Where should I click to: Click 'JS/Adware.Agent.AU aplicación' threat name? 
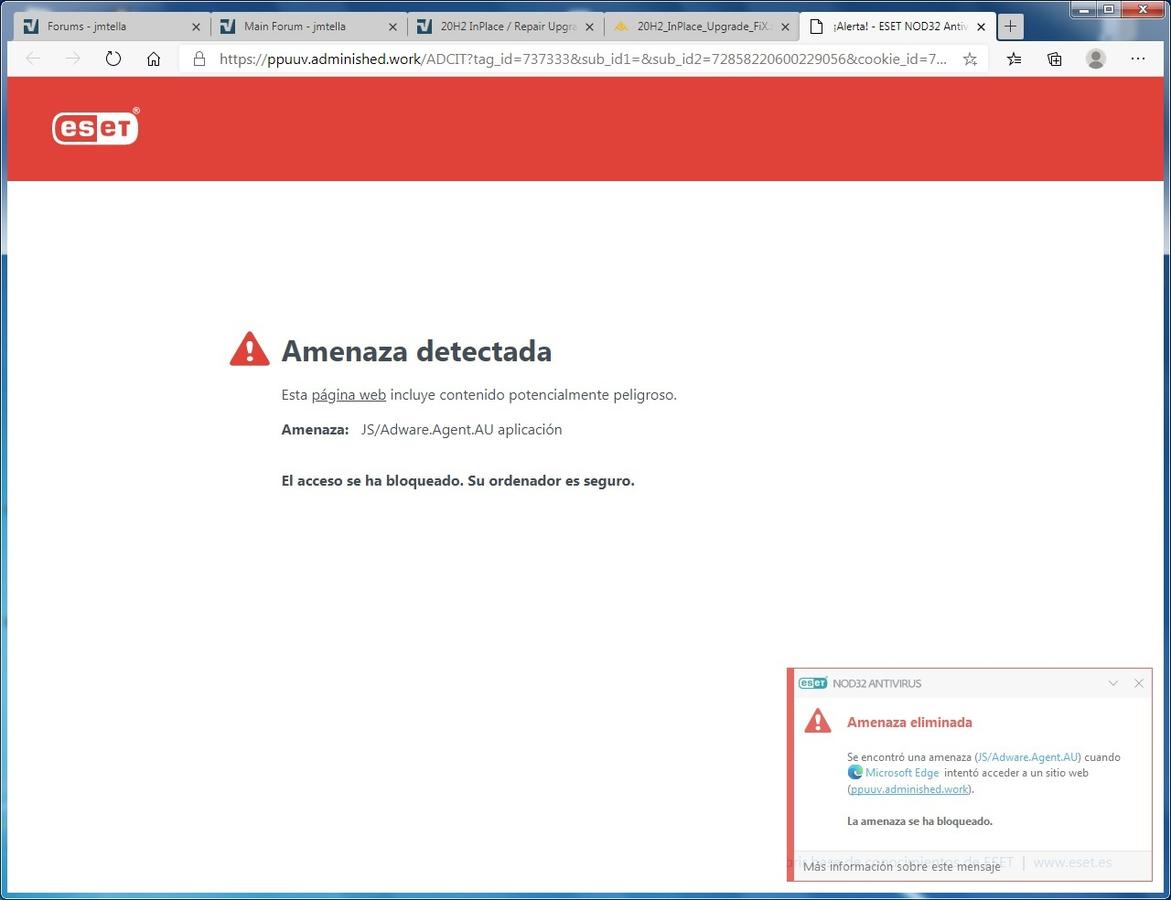(x=461, y=429)
